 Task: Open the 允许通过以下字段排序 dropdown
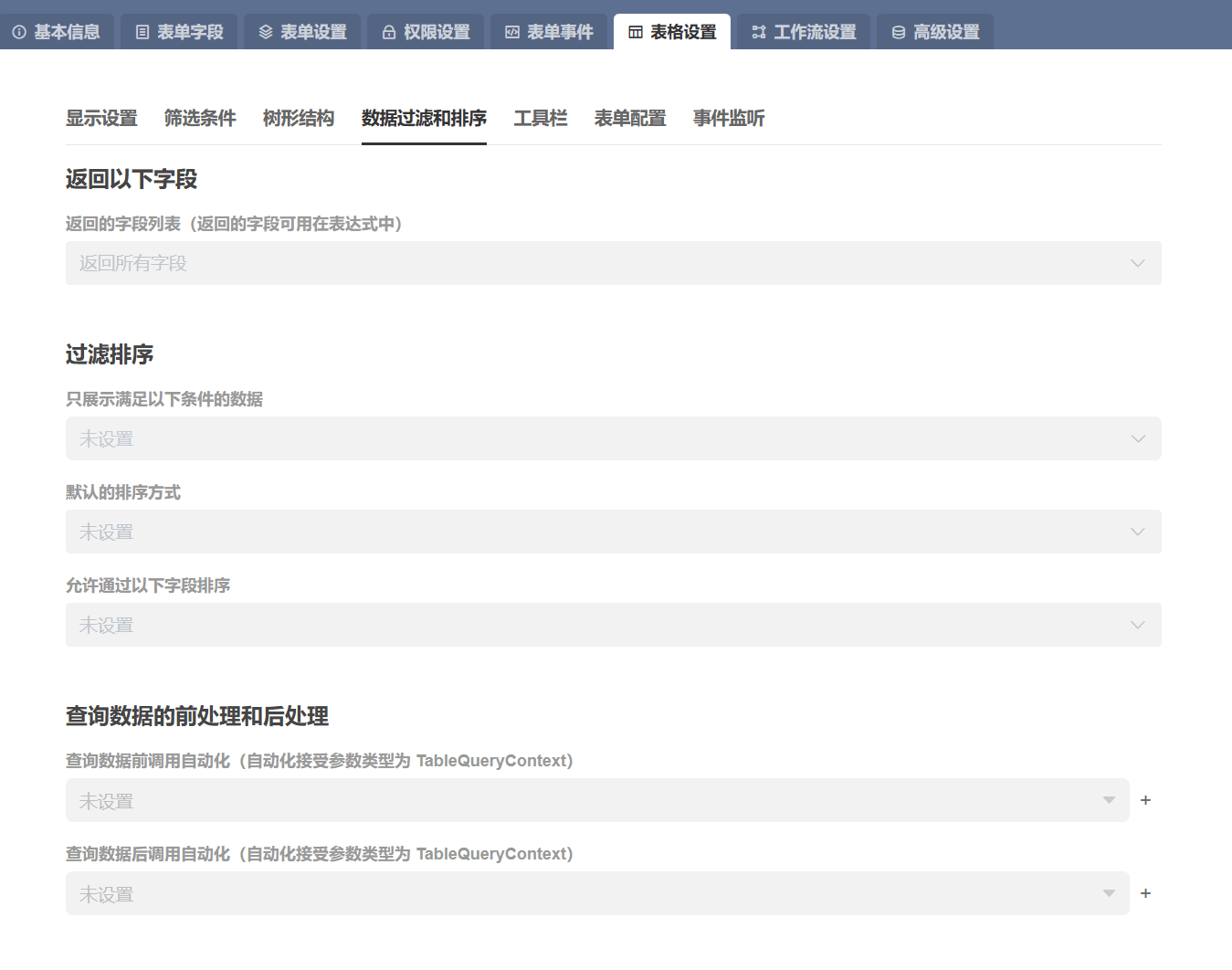tap(594, 625)
